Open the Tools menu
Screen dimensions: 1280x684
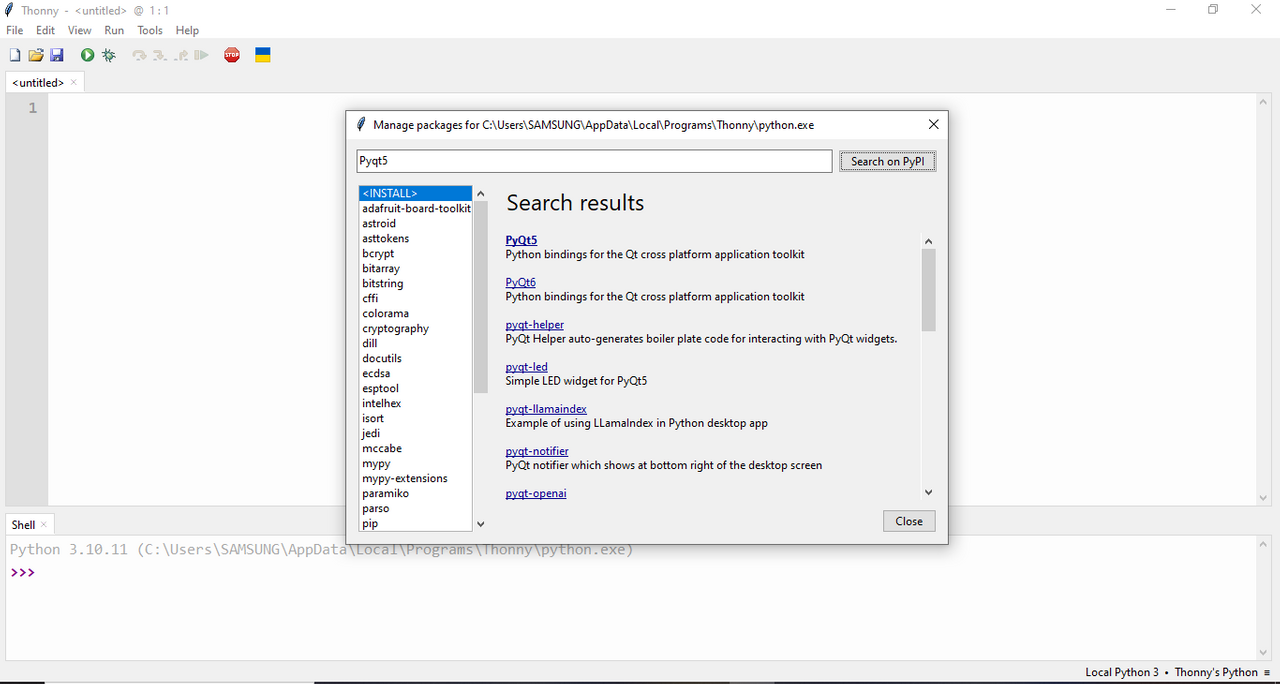tap(150, 30)
